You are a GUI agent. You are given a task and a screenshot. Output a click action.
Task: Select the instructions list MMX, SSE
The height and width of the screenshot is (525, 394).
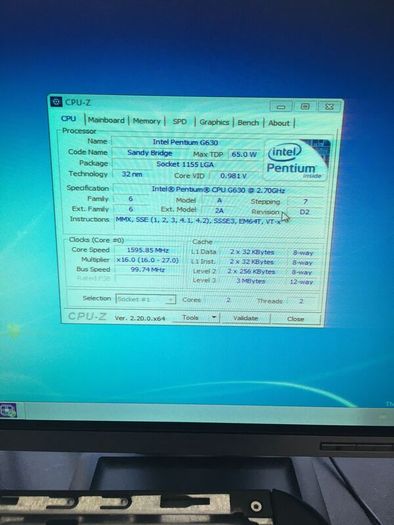(198, 221)
